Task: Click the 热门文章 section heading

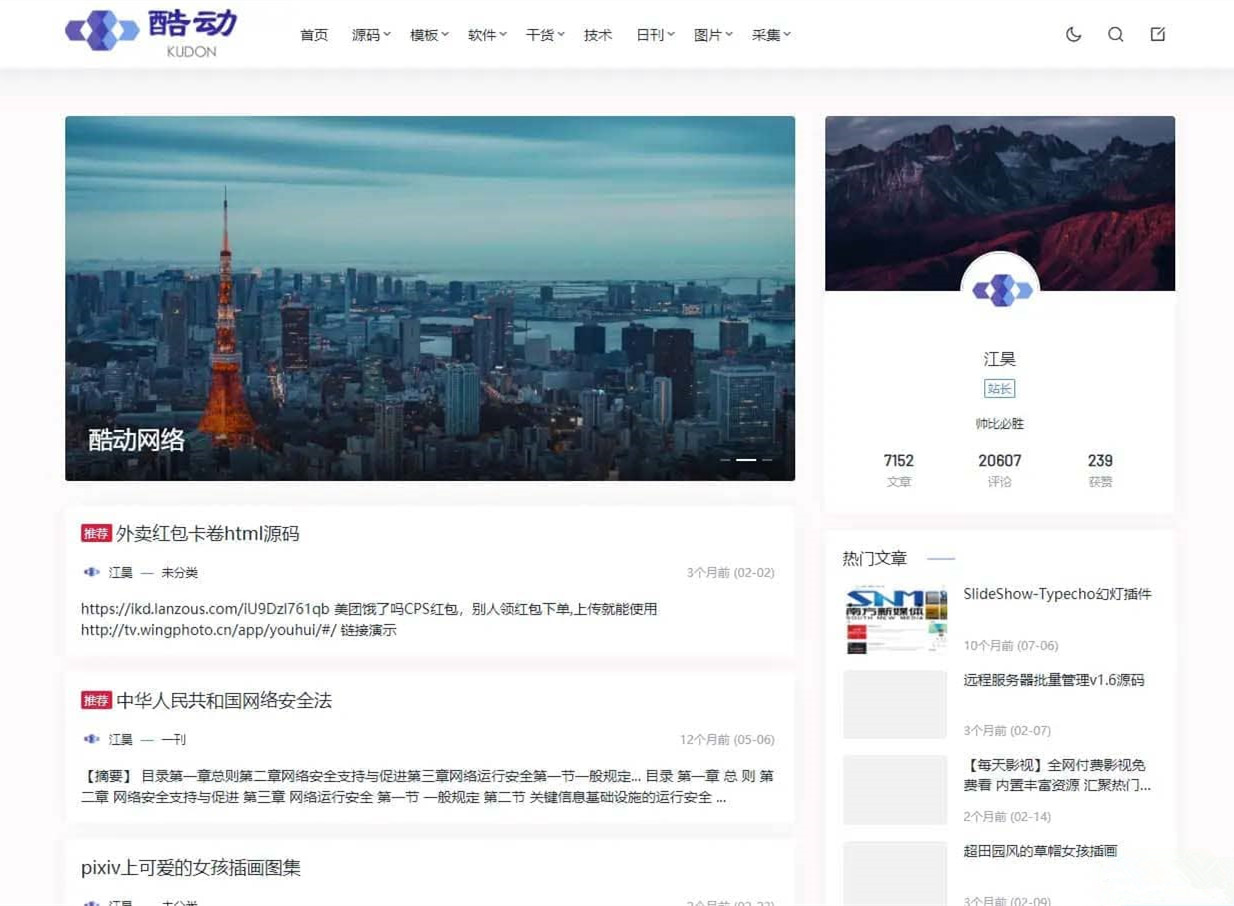Action: coord(875,558)
